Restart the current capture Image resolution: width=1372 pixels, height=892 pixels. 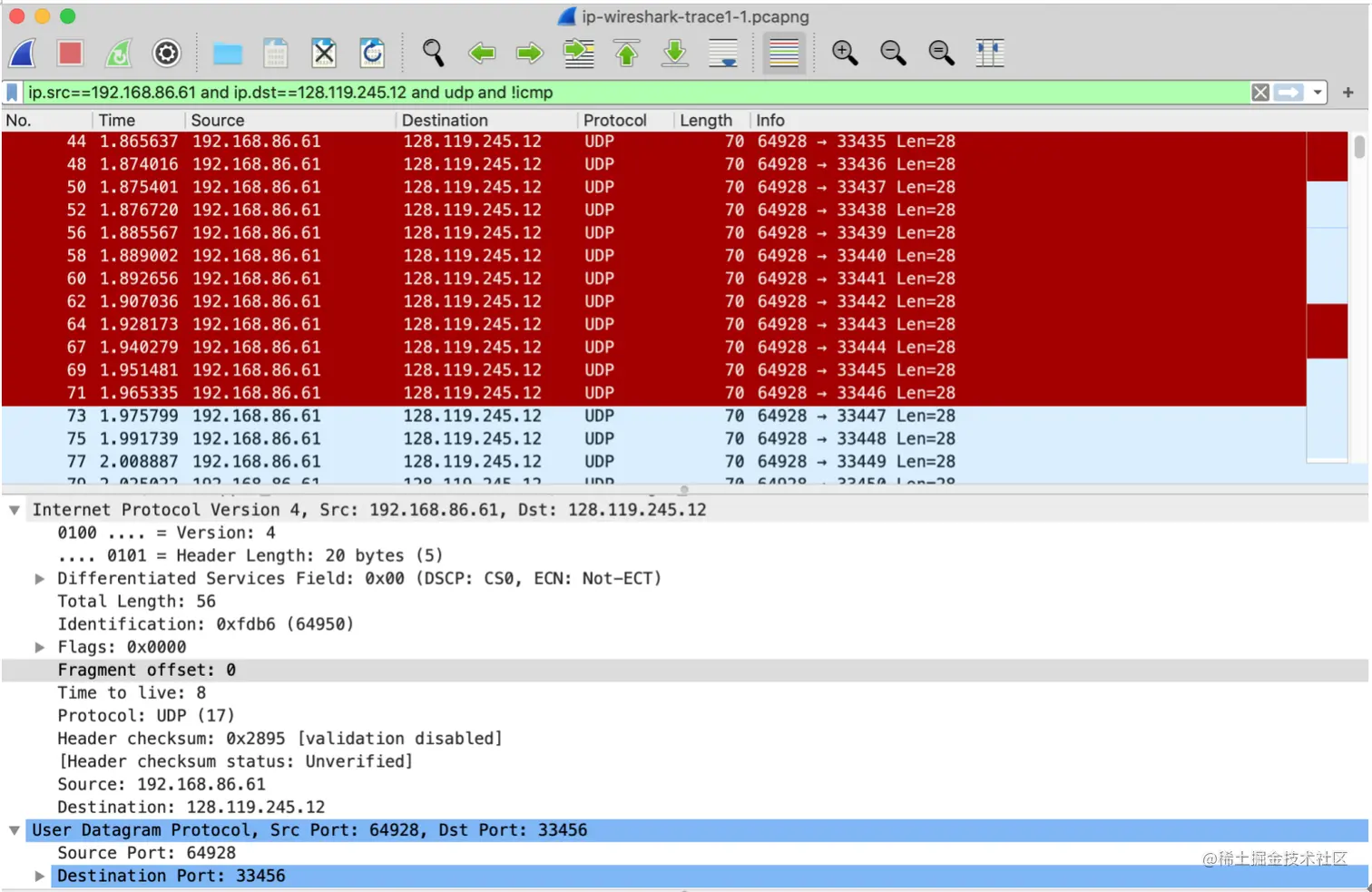coord(119,53)
